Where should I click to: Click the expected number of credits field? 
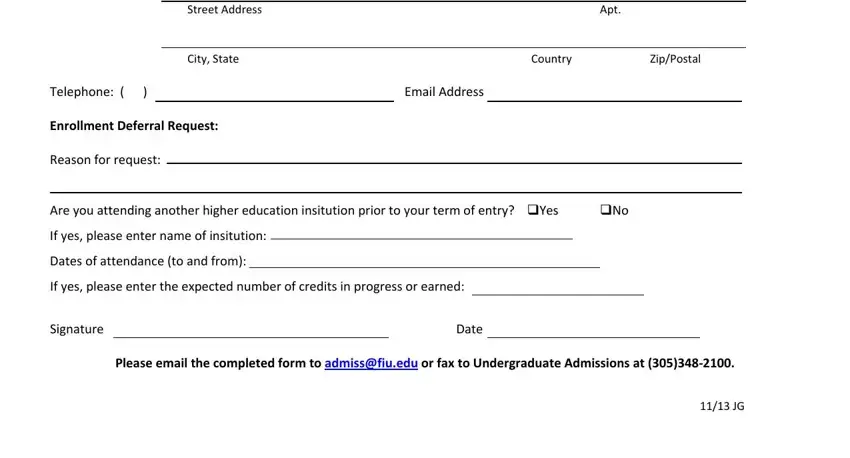tap(558, 287)
